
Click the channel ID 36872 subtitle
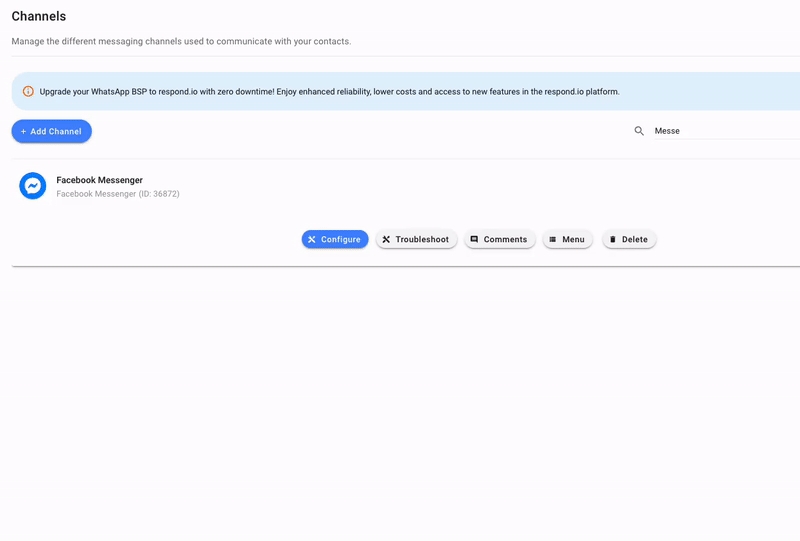(x=118, y=194)
